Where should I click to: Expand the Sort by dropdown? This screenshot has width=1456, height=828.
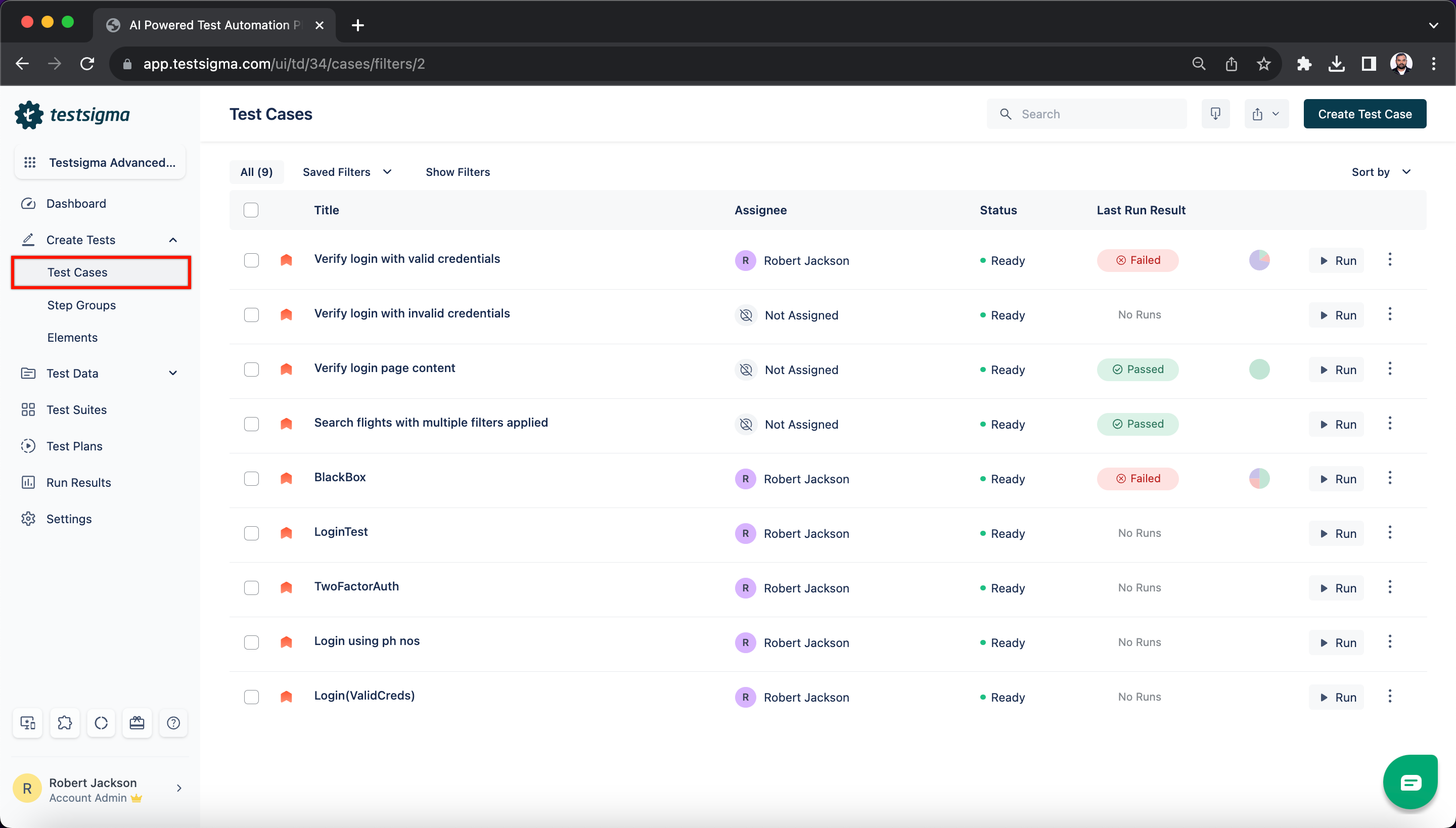coord(1383,172)
